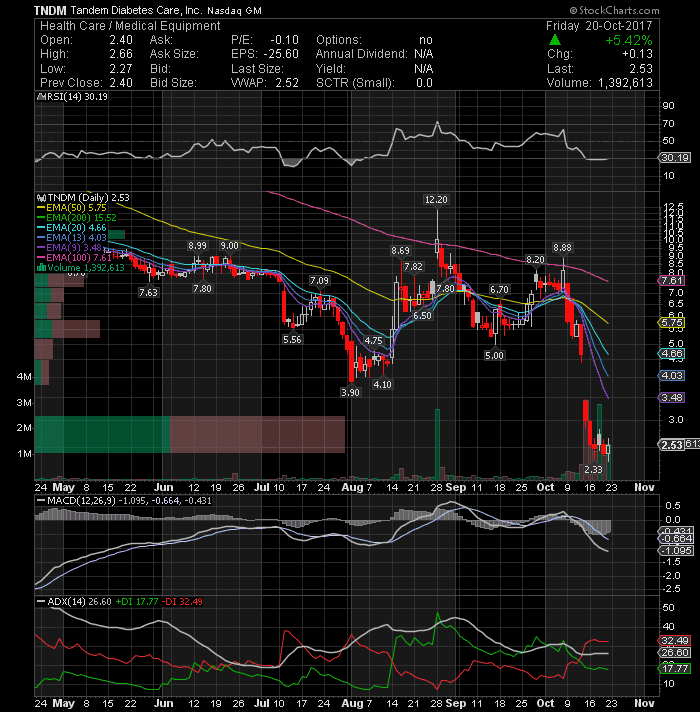Click the candlestick icon beside TNDM (Daily)
The width and height of the screenshot is (700, 712).
[42, 198]
